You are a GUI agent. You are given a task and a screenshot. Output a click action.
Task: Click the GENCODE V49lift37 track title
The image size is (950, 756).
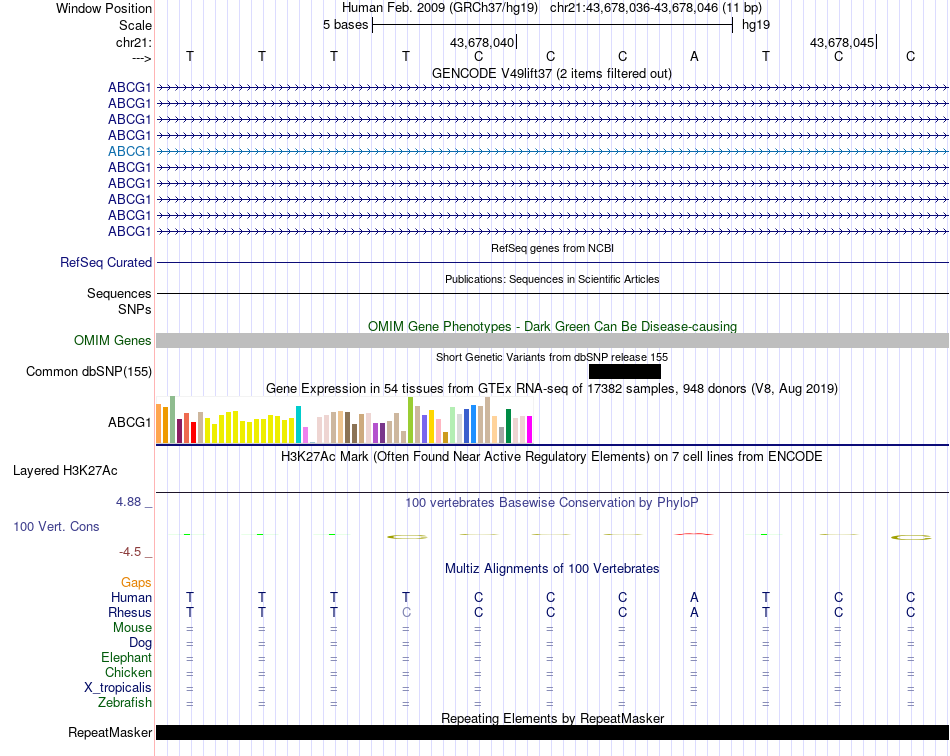tap(551, 73)
